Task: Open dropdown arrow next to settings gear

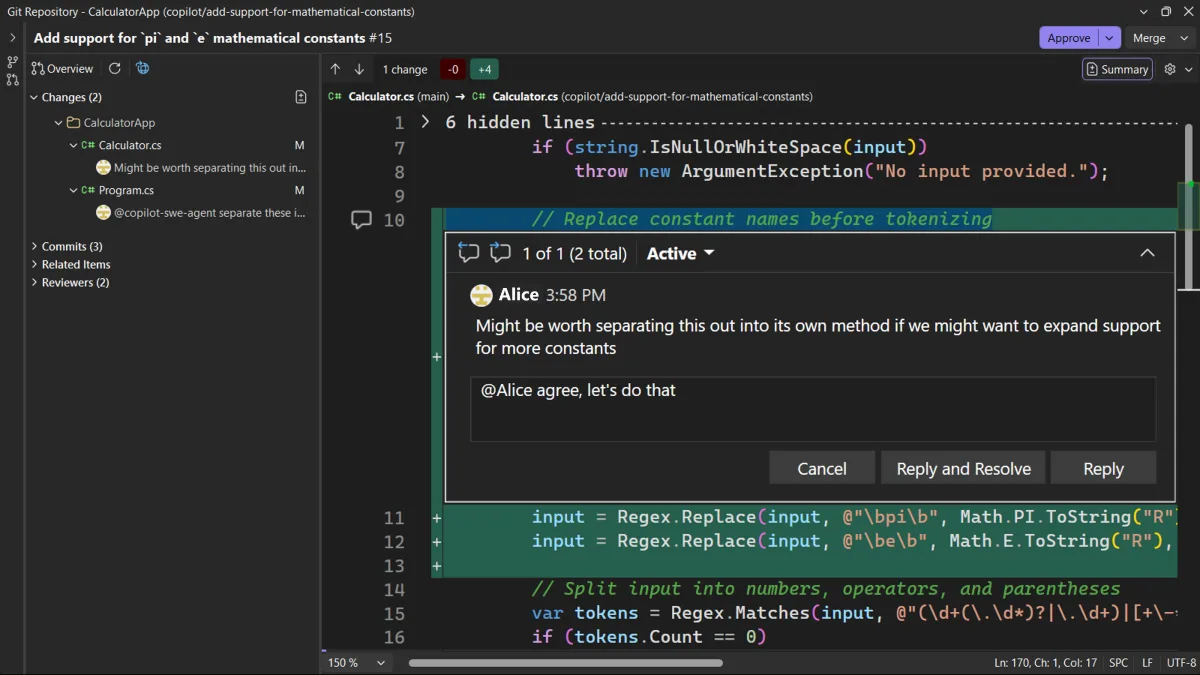Action: 1188,69
